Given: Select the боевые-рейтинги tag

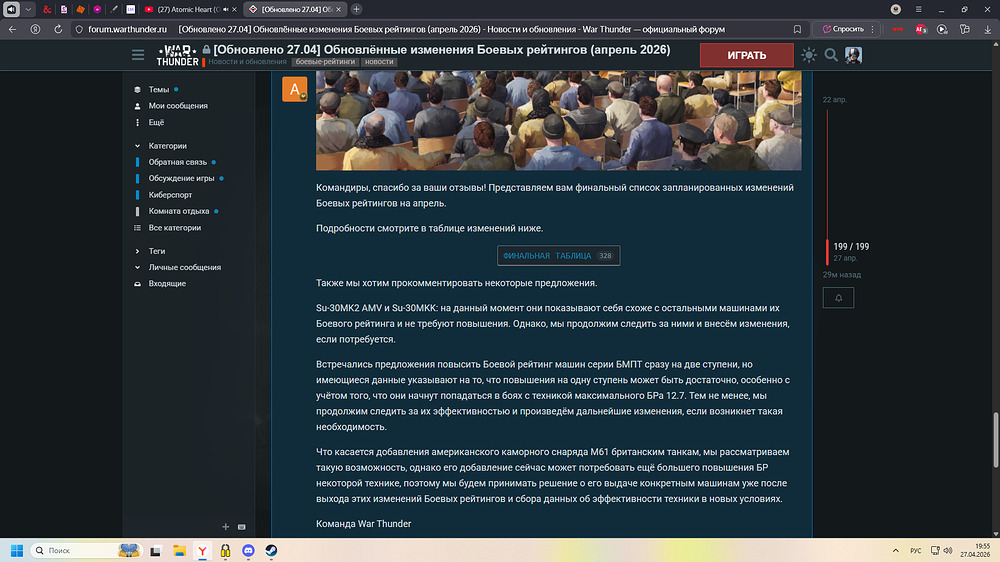Looking at the screenshot, I should pyautogui.click(x=325, y=62).
